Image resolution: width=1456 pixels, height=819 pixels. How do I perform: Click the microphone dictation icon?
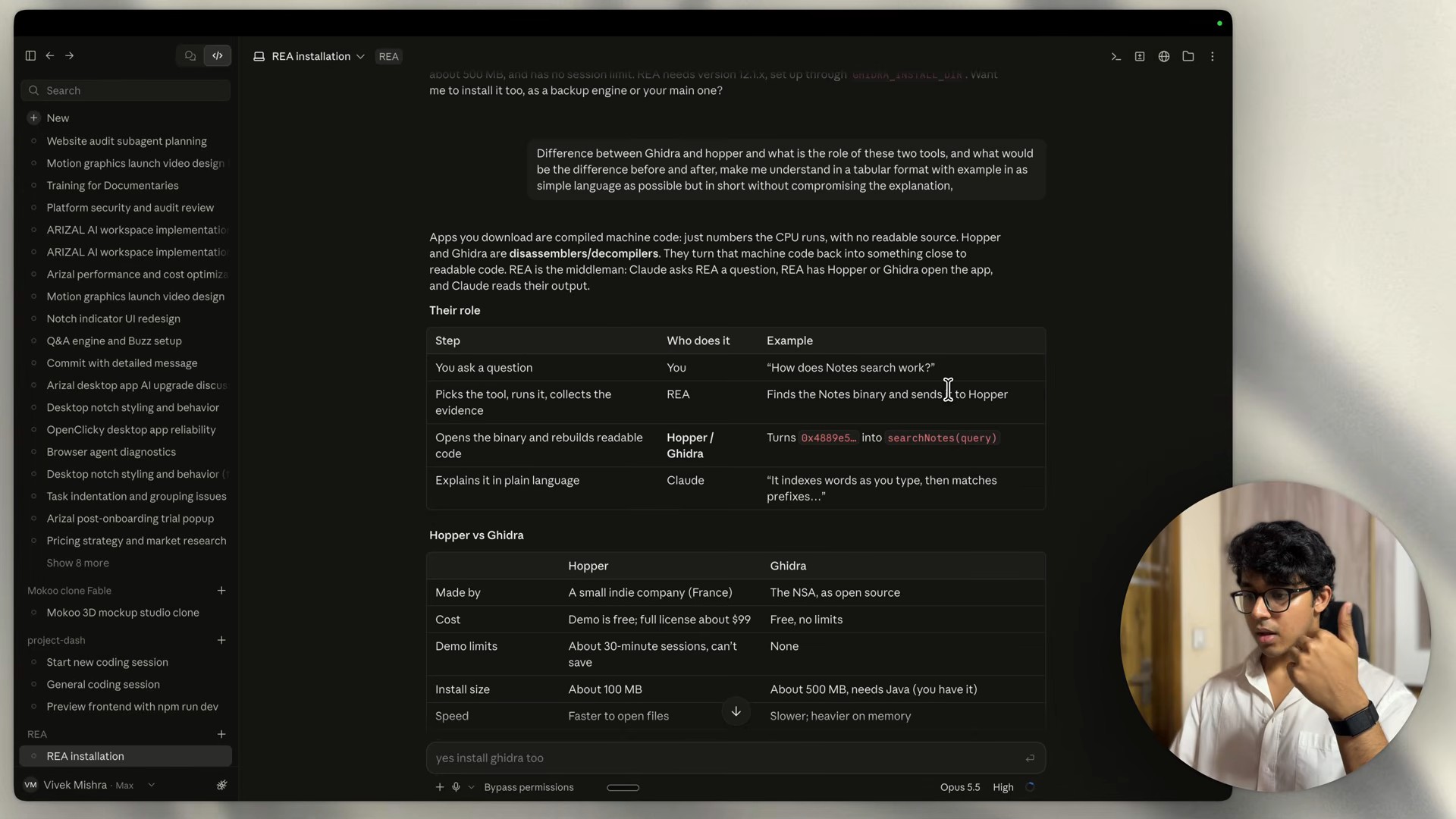pos(457,787)
